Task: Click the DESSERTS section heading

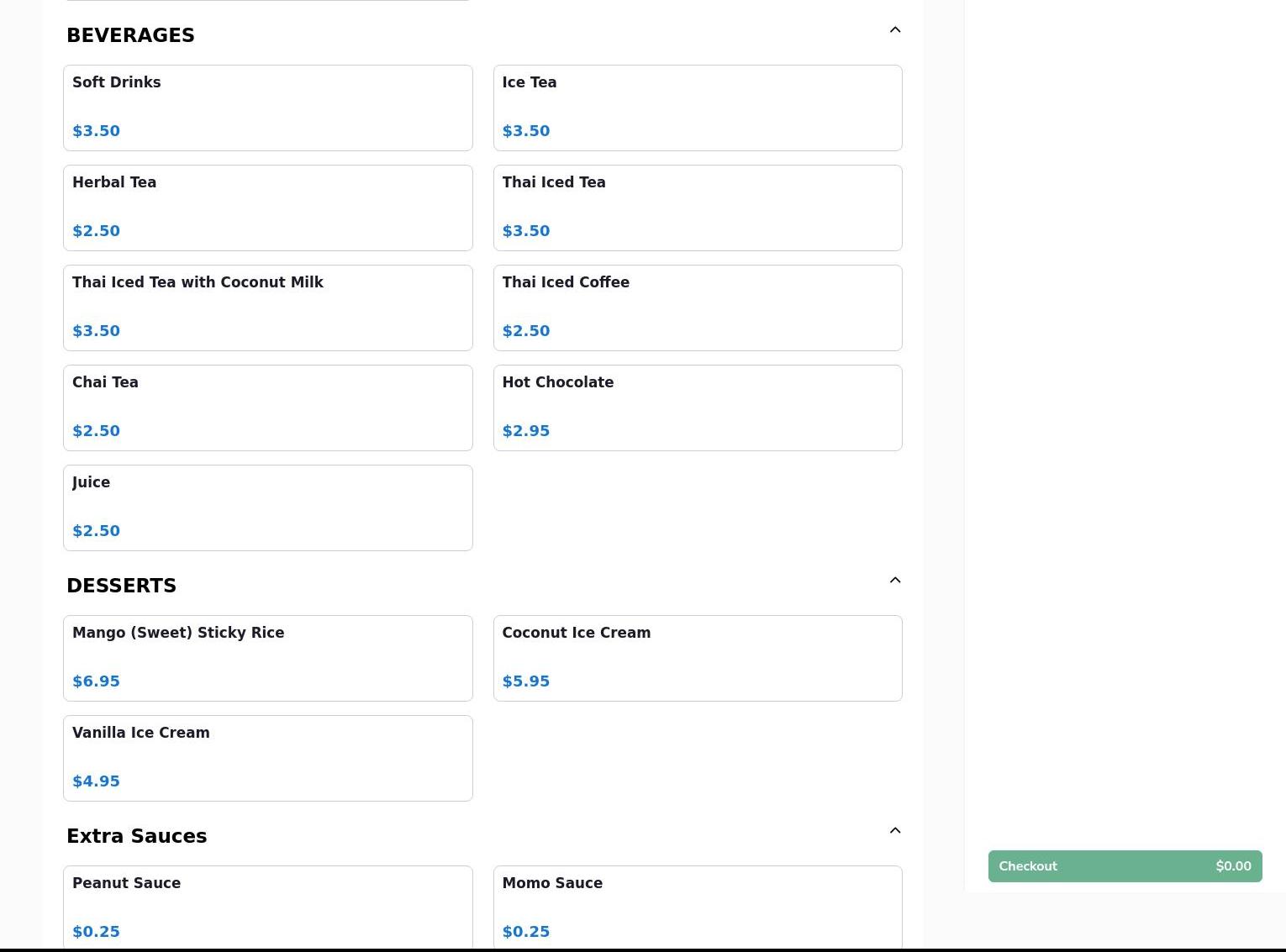Action: tap(121, 586)
